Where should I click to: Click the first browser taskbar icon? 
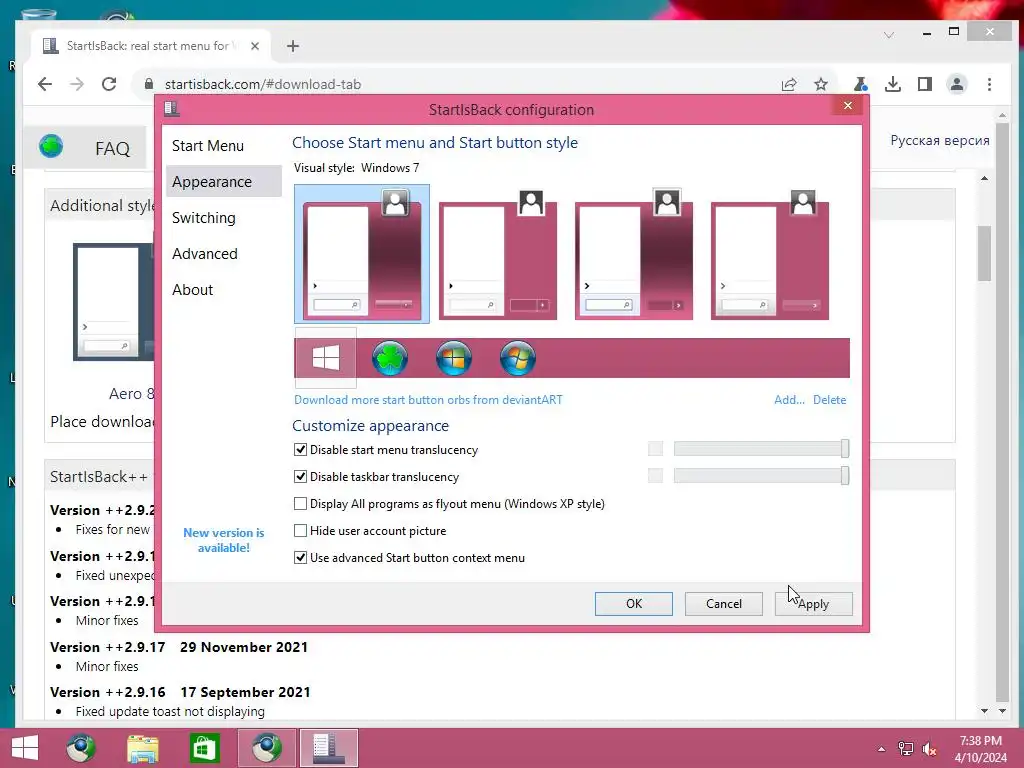click(x=81, y=748)
